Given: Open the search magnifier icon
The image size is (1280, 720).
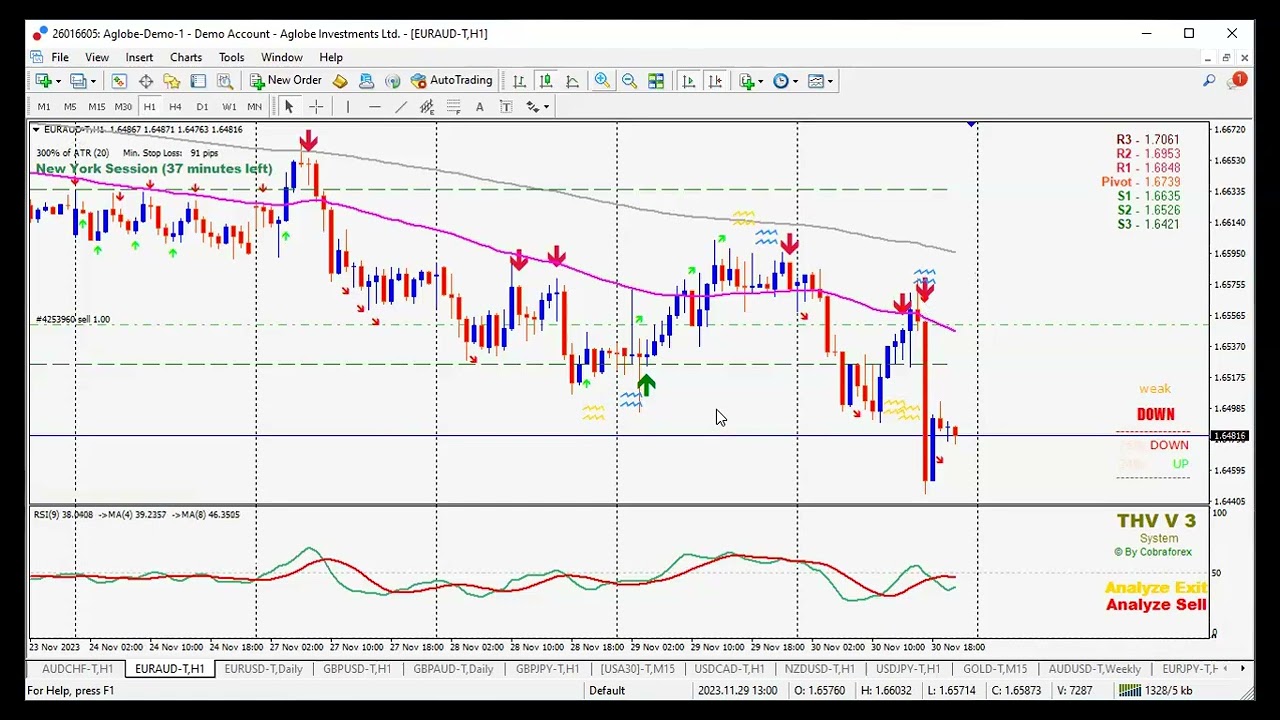Looking at the screenshot, I should 1209,81.
